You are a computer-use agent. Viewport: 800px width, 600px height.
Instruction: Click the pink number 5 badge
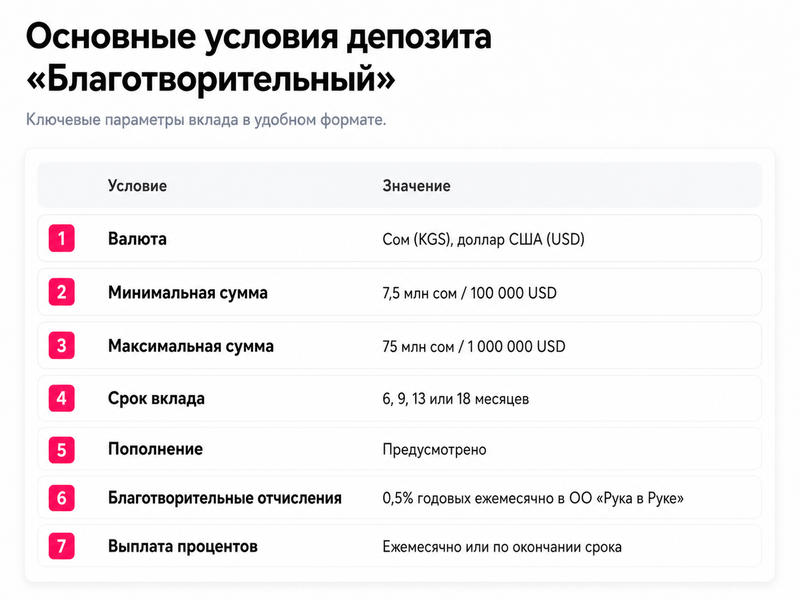[62, 449]
